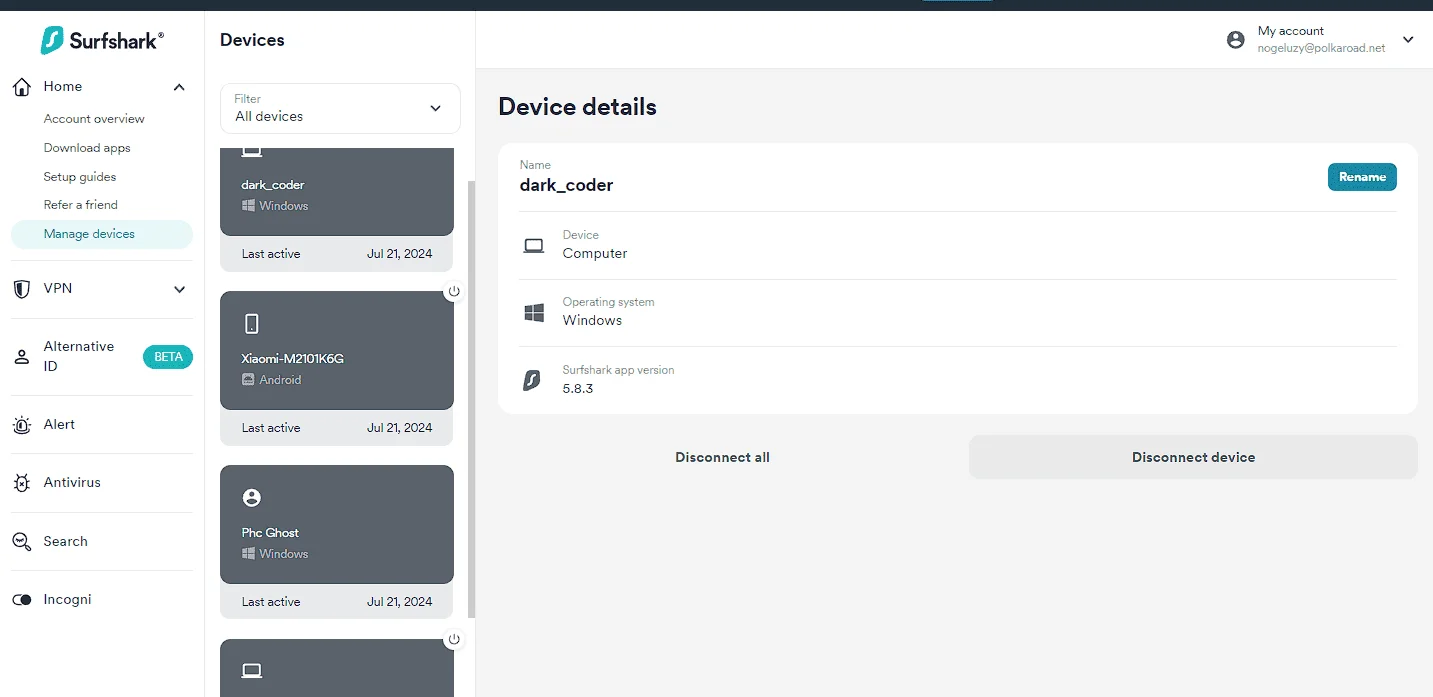Image resolution: width=1433 pixels, height=697 pixels.
Task: Click user icon on Phc Ghost card
Action: 252,498
